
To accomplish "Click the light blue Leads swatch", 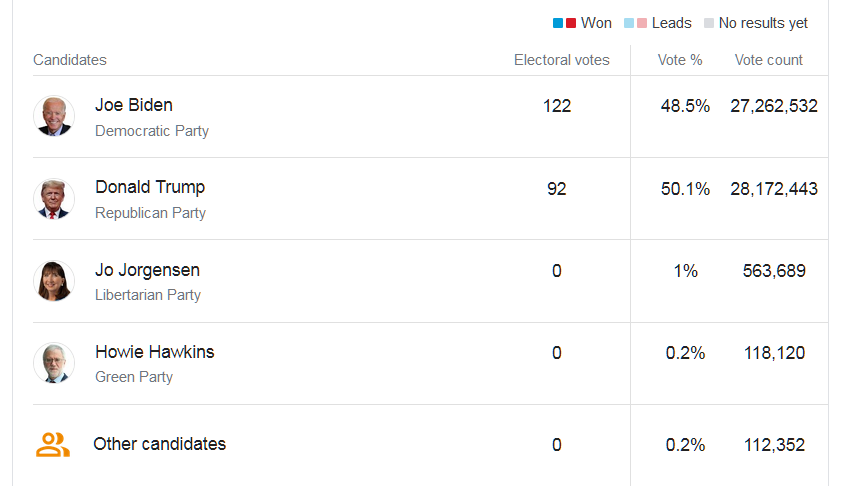I will (629, 23).
